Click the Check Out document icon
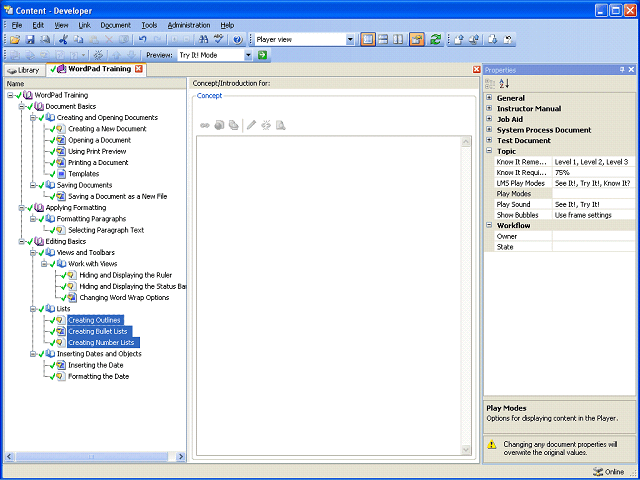640x480 pixels. coord(492,40)
